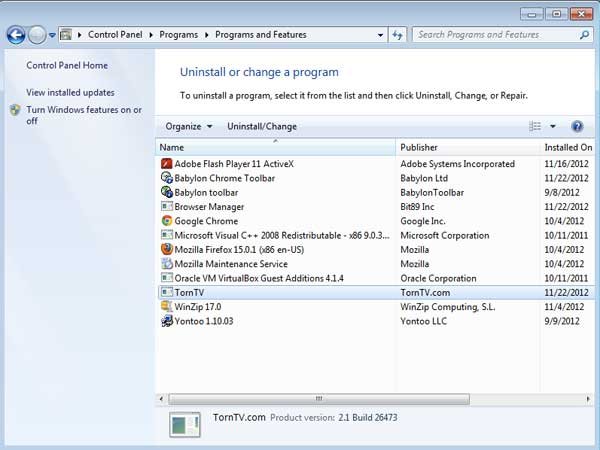Click the scrollbar left arrow

pyautogui.click(x=161, y=399)
